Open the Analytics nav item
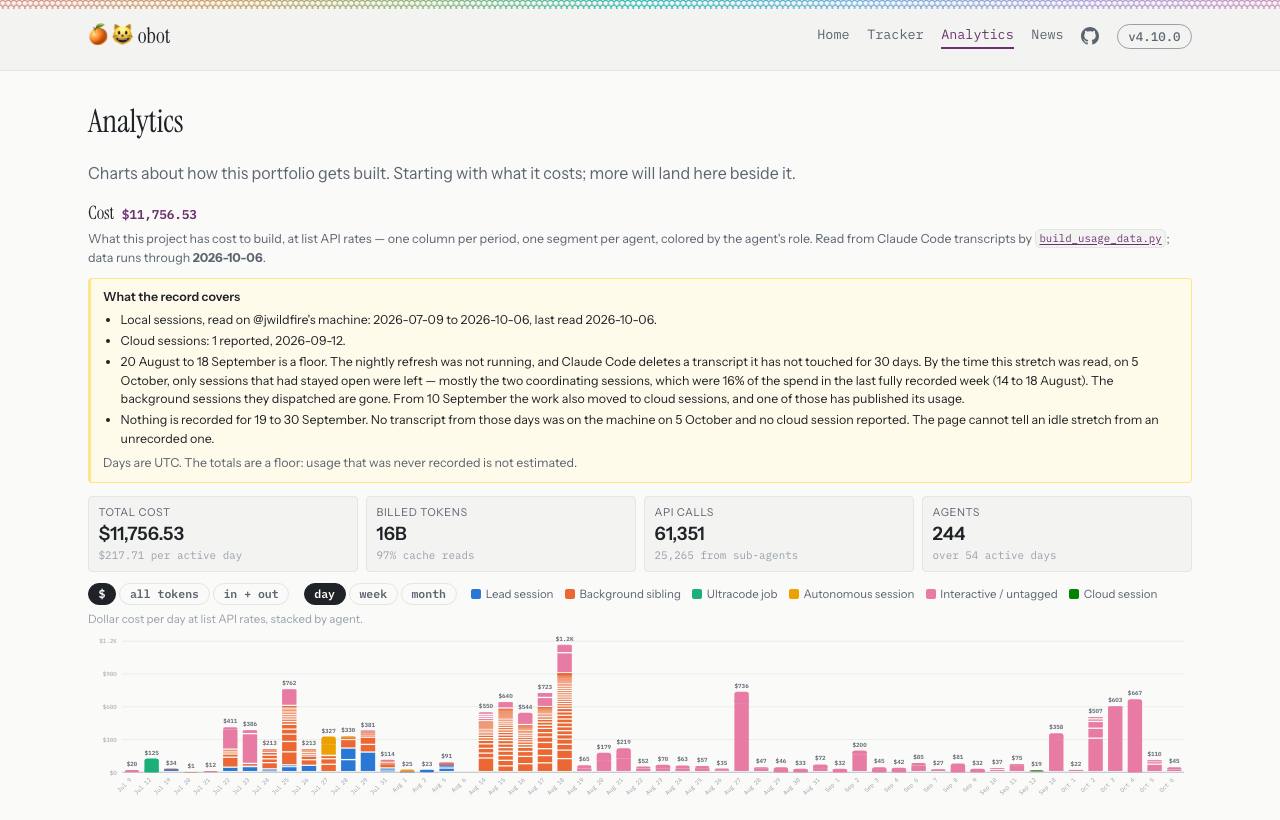 (977, 35)
